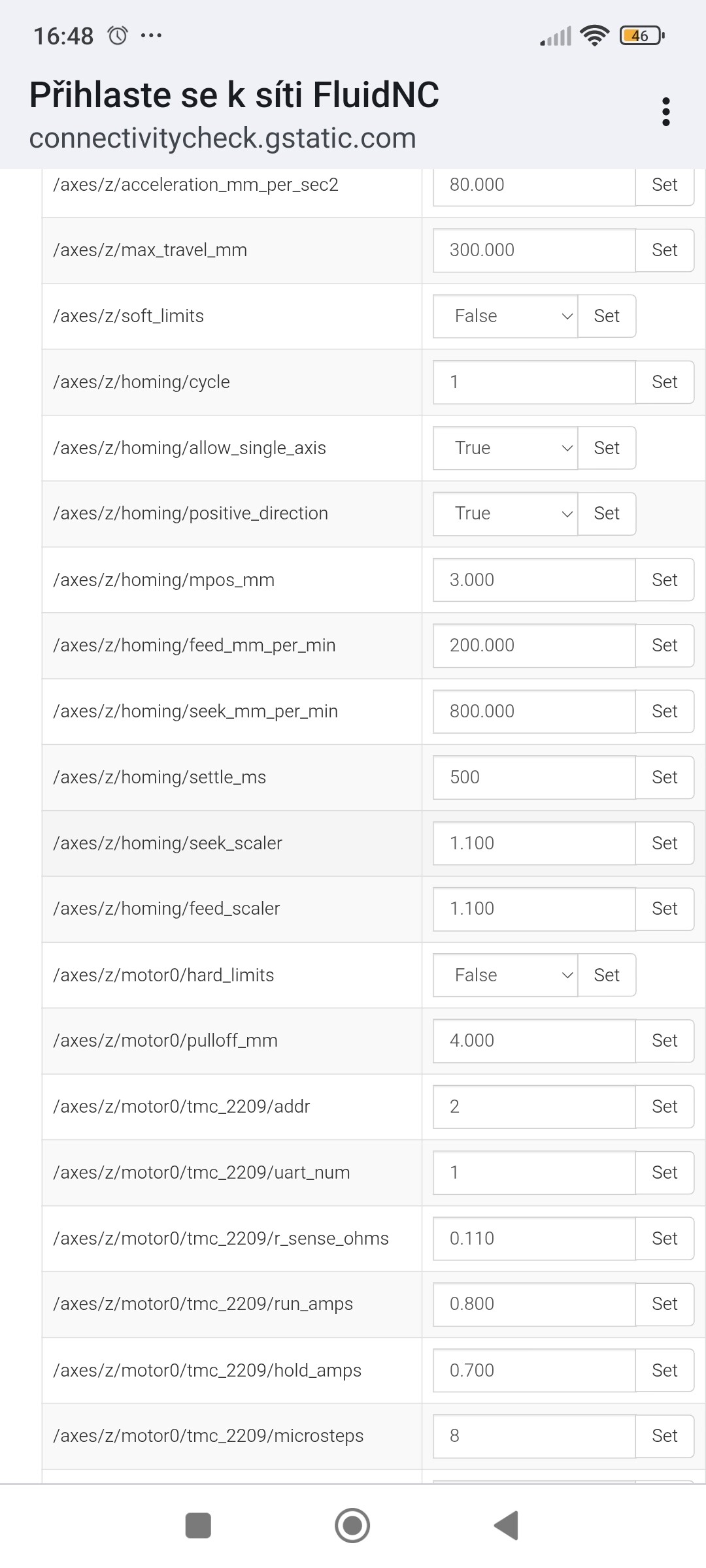The image size is (706, 1568).
Task: Tap the Wi-Fi status icon
Action: [594, 35]
